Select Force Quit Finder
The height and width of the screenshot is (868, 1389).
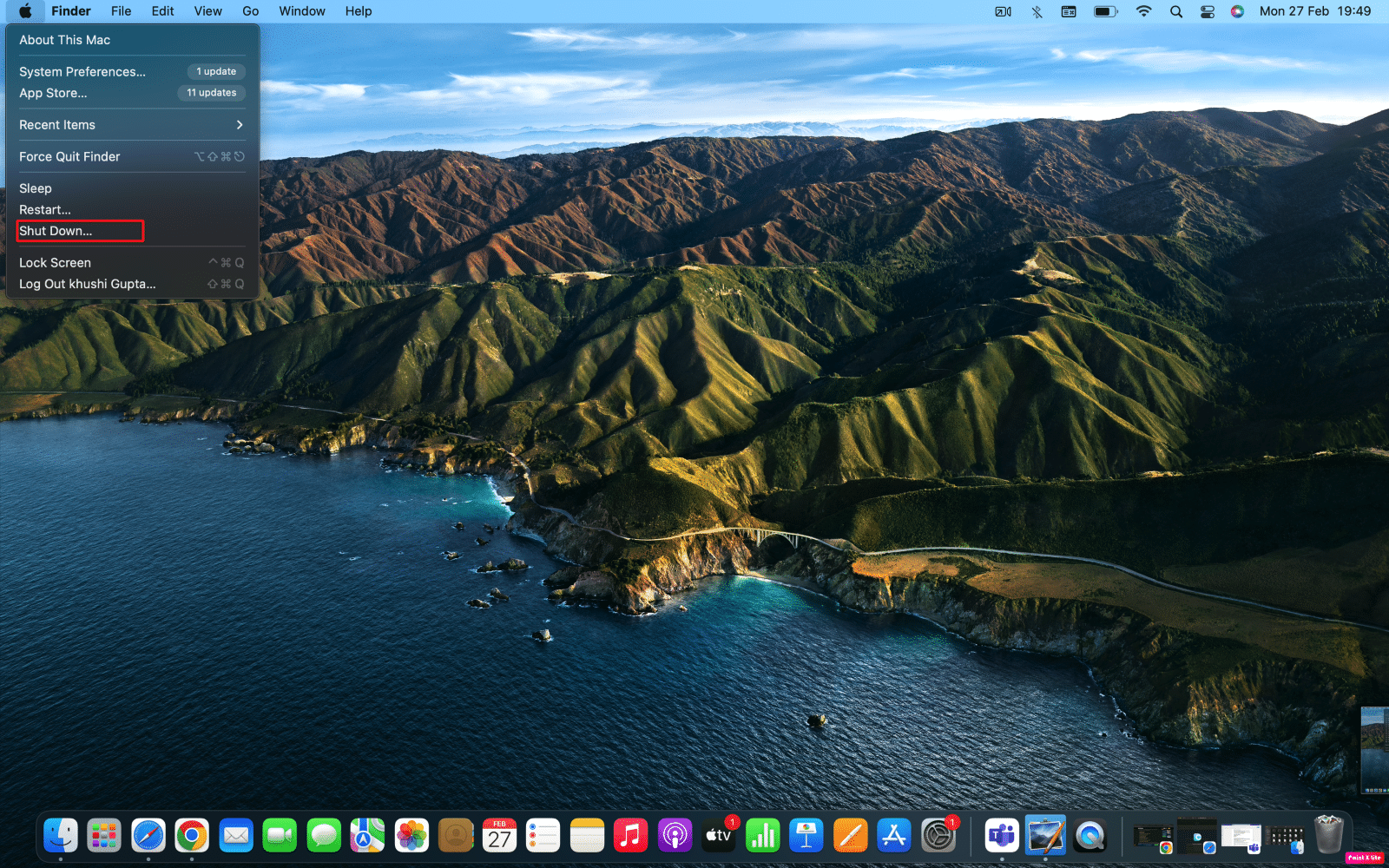tap(132, 157)
